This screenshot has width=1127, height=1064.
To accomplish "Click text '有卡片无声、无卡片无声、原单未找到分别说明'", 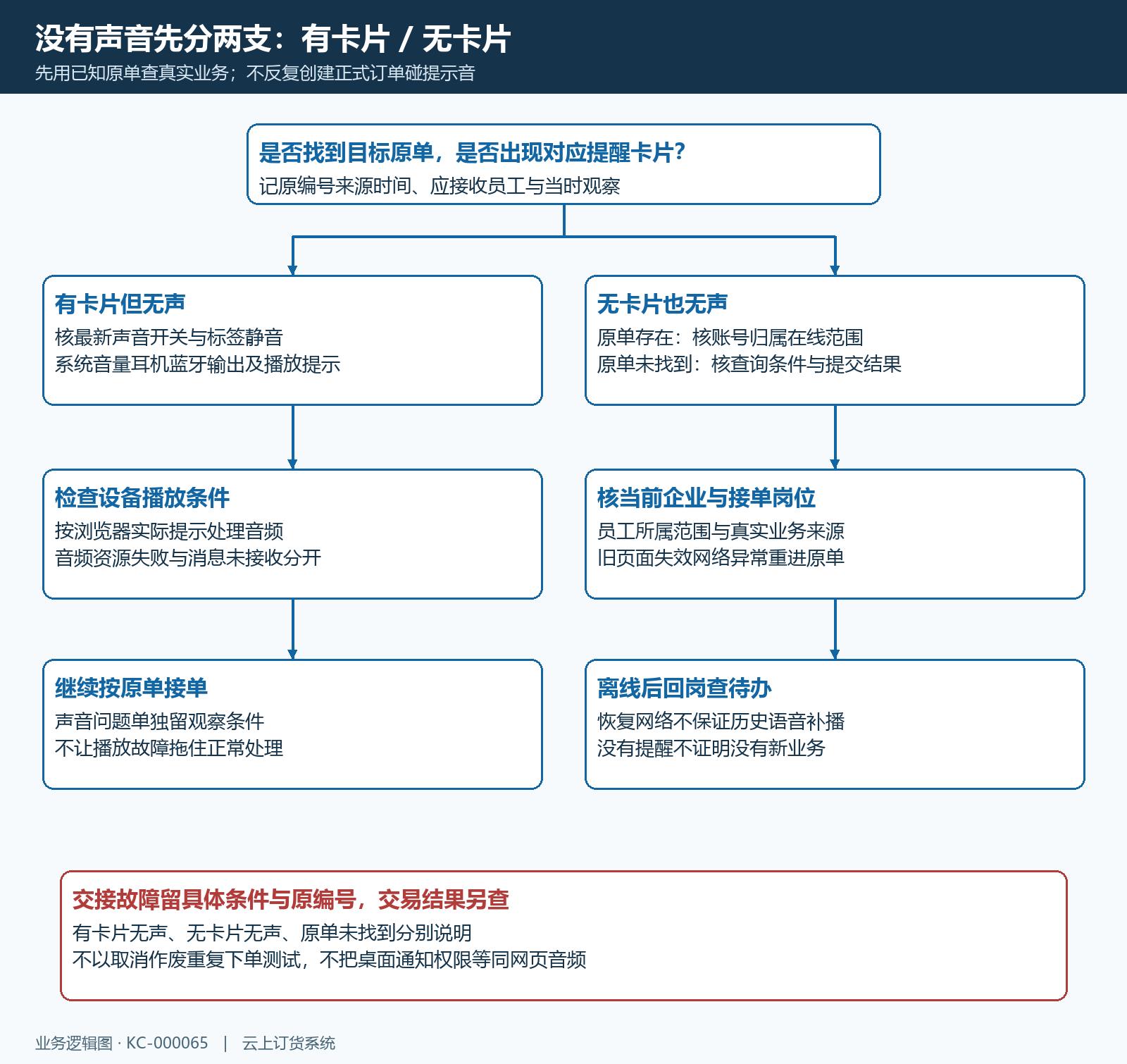I will click(x=272, y=933).
